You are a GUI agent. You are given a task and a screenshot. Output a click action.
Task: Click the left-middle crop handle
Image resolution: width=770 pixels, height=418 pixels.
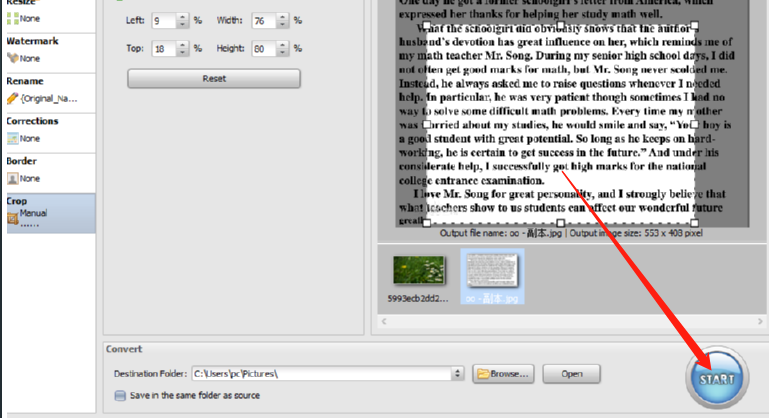pos(427,125)
